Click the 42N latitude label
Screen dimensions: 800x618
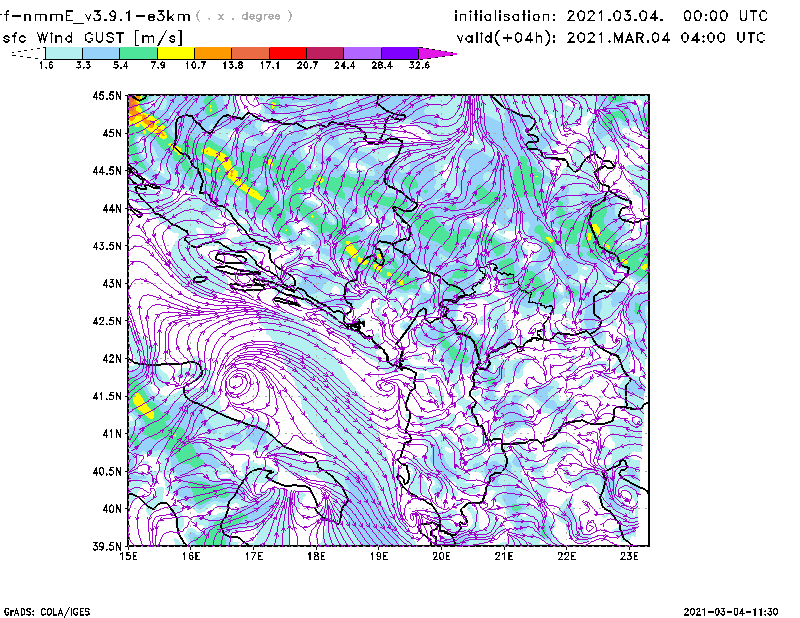[x=112, y=359]
